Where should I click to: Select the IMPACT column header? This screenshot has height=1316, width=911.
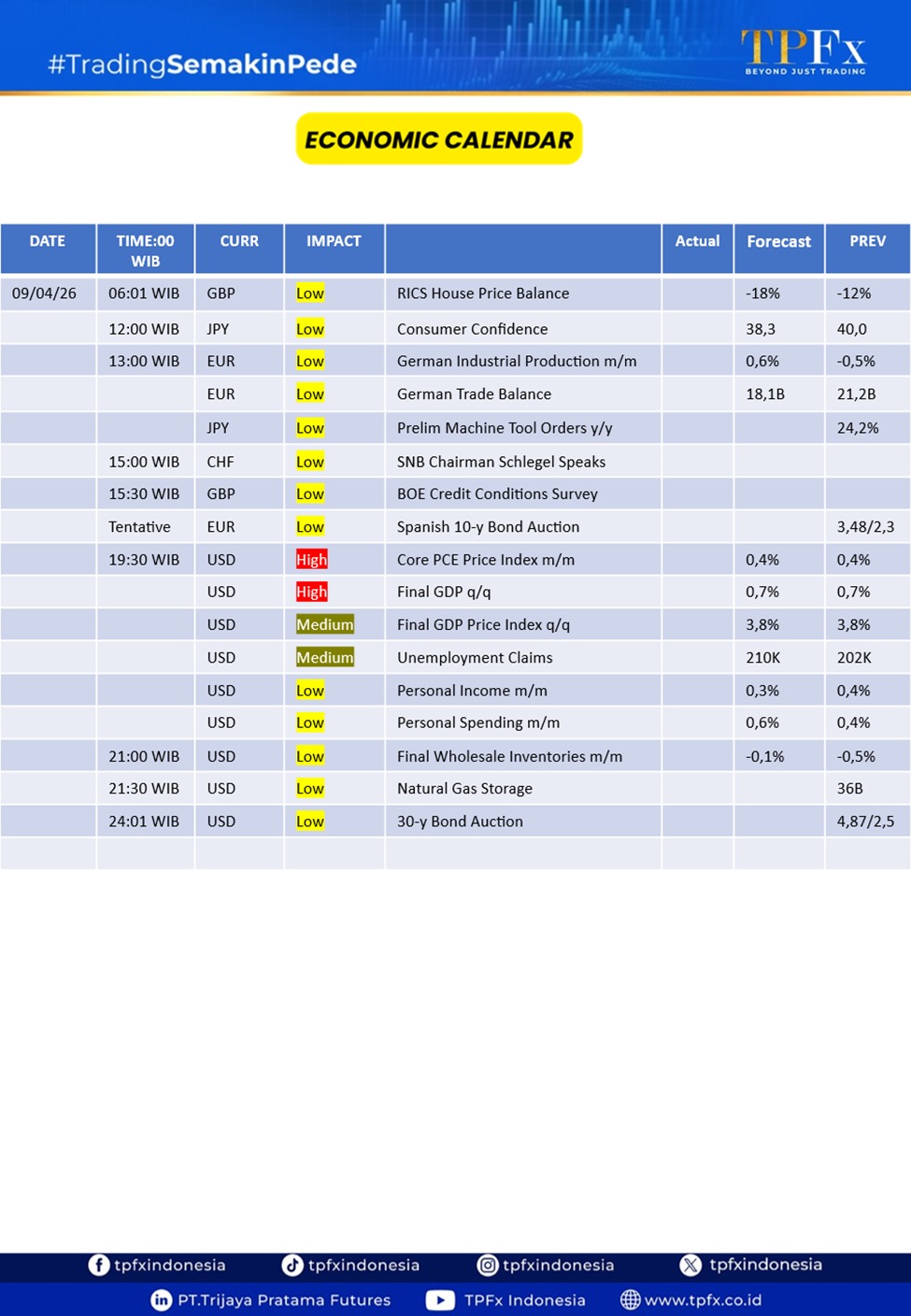pos(334,241)
